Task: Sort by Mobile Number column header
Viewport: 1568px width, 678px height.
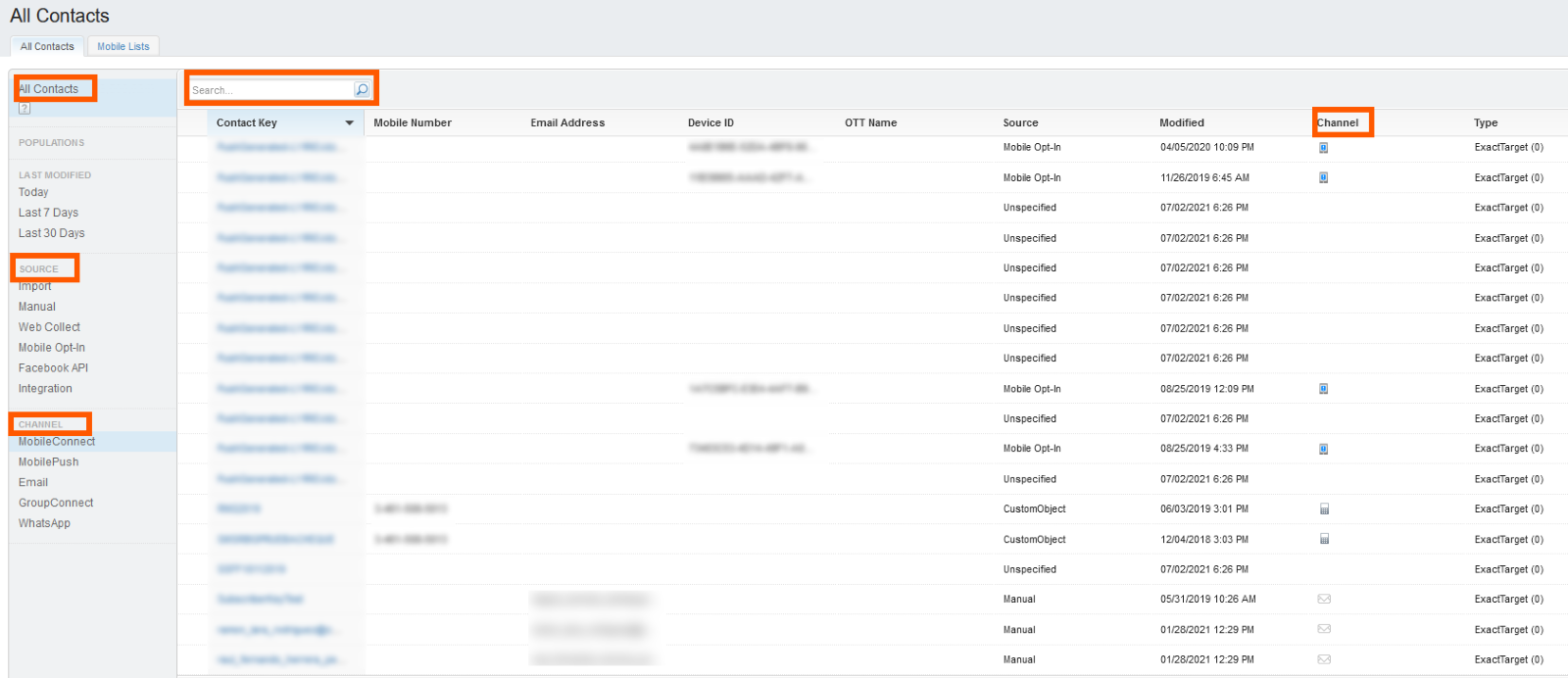Action: pyautogui.click(x=413, y=123)
